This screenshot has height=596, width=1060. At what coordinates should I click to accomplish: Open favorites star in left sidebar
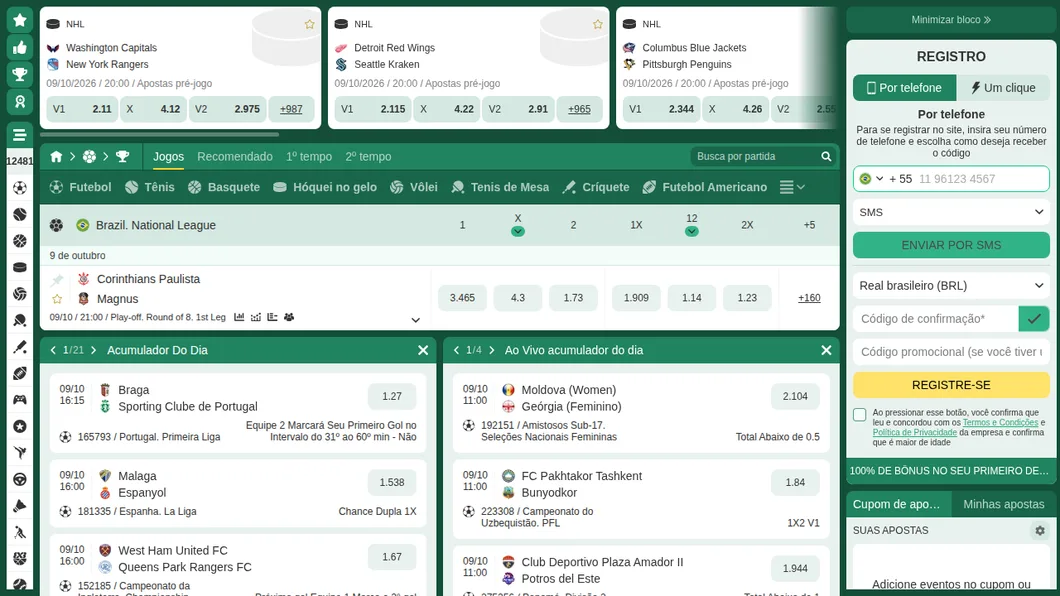coord(20,20)
